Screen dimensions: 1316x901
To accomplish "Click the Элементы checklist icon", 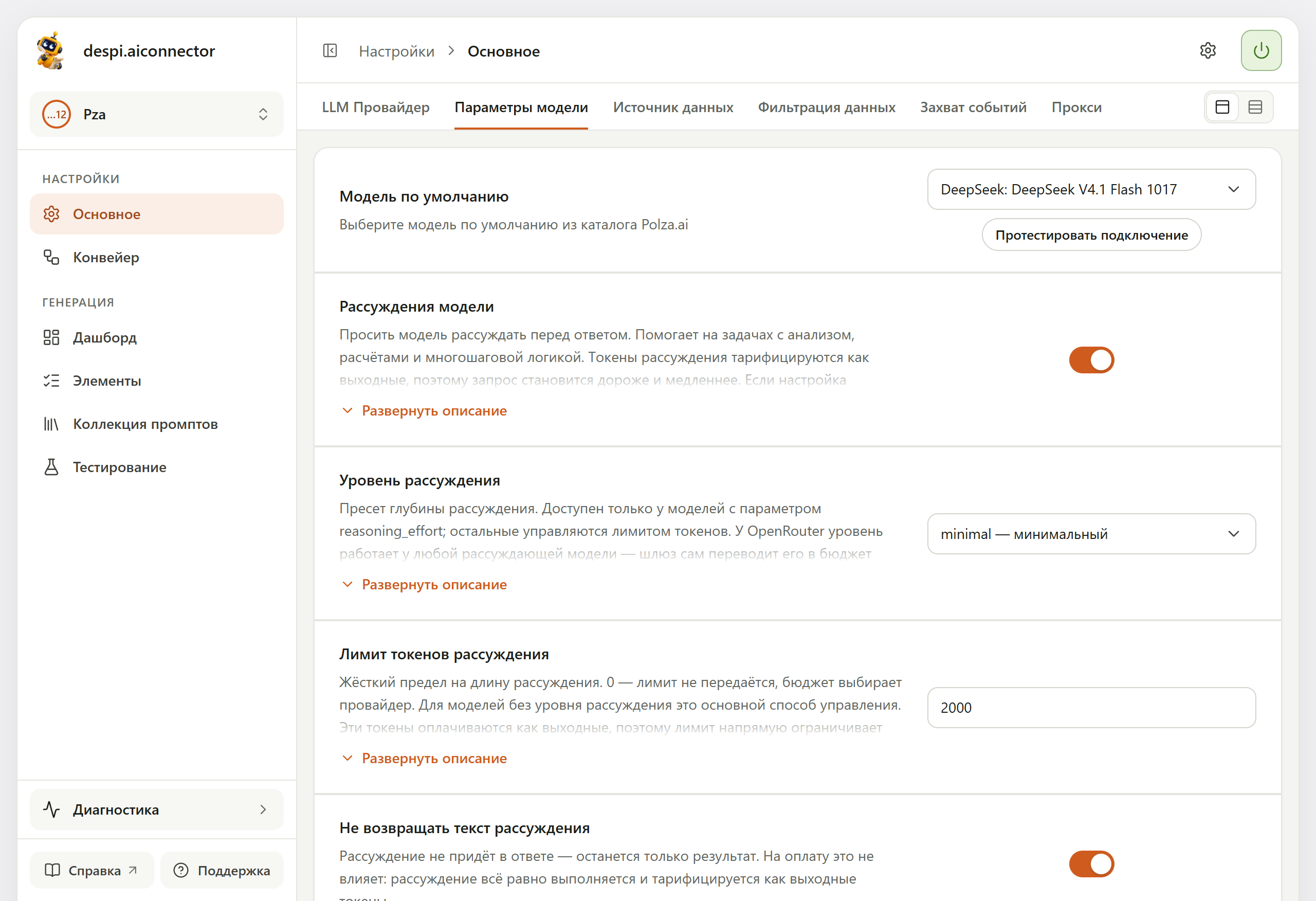I will pos(51,381).
